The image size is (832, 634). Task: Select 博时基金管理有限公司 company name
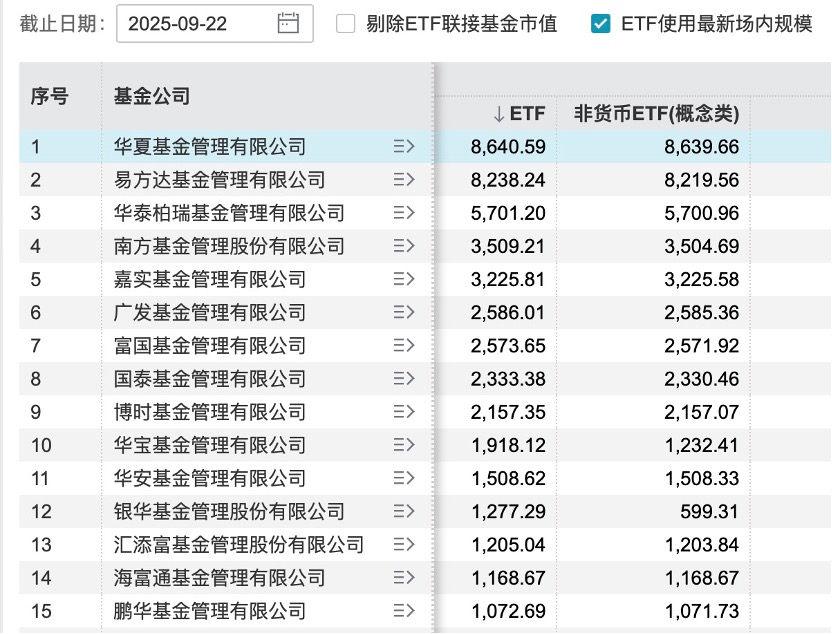[210, 412]
